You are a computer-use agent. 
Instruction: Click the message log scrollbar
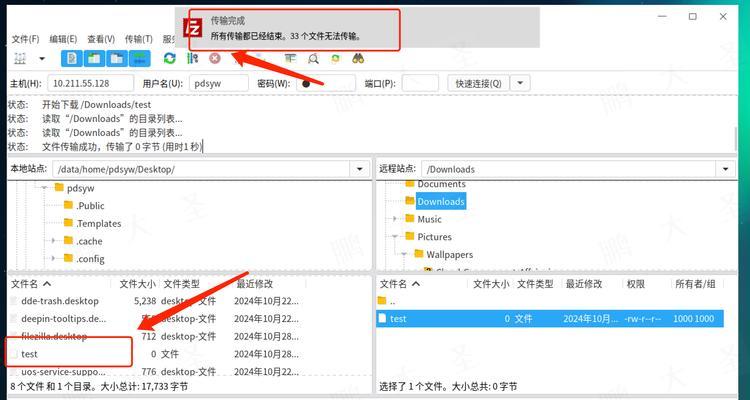click(736, 139)
